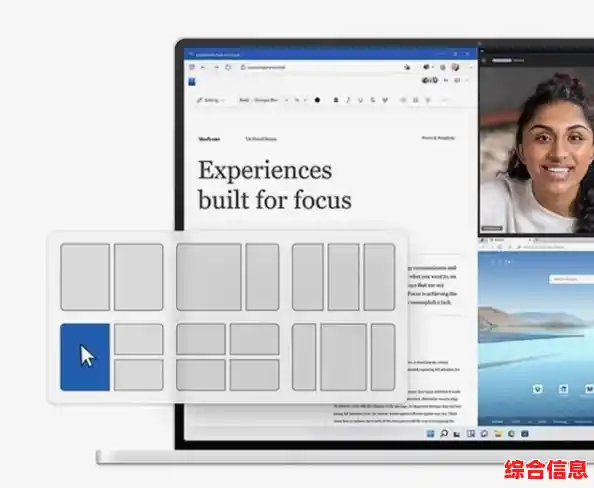Image resolution: width=594 pixels, height=488 pixels.
Task: Open File Explorer from the taskbar
Action: [498, 433]
